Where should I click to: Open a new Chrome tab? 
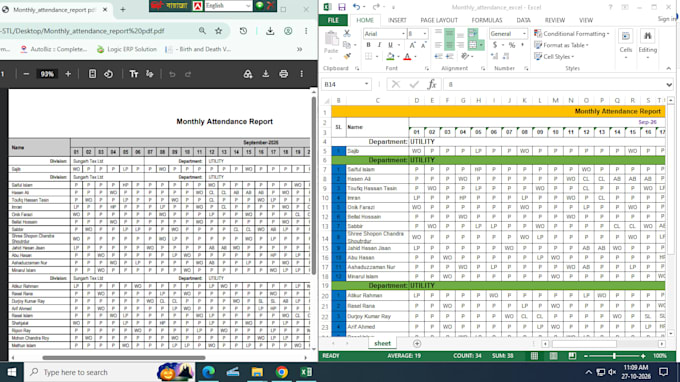pos(123,9)
